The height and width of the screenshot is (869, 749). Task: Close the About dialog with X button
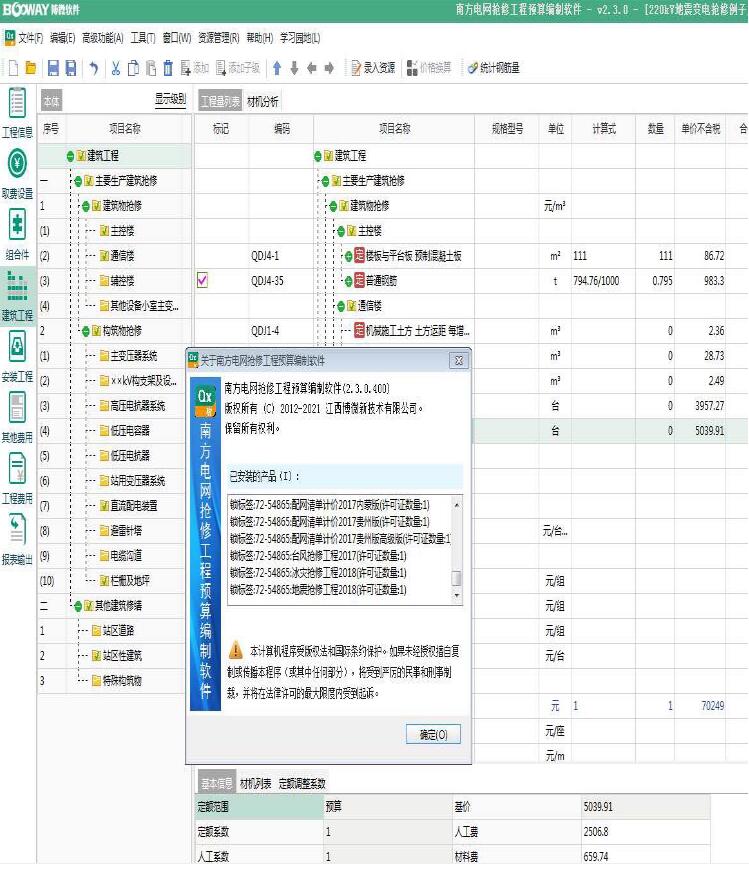point(458,361)
